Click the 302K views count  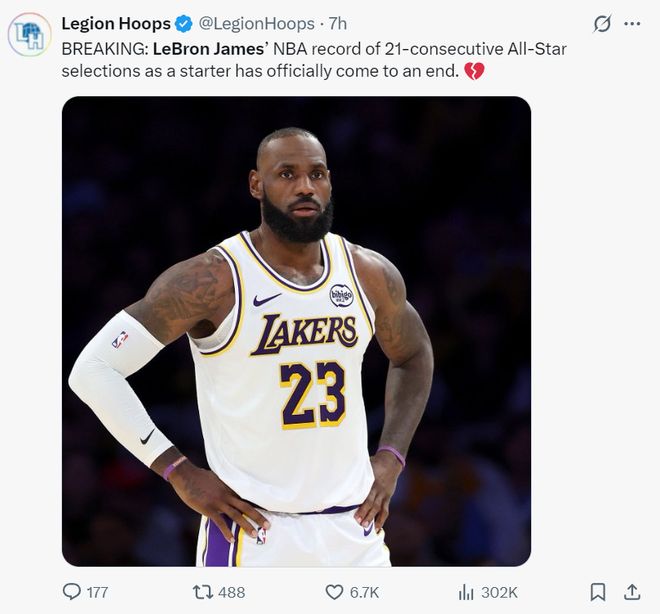[x=498, y=593]
